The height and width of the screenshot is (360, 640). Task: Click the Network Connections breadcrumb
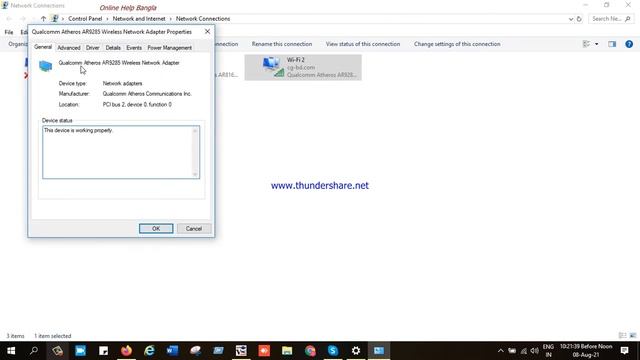(203, 19)
